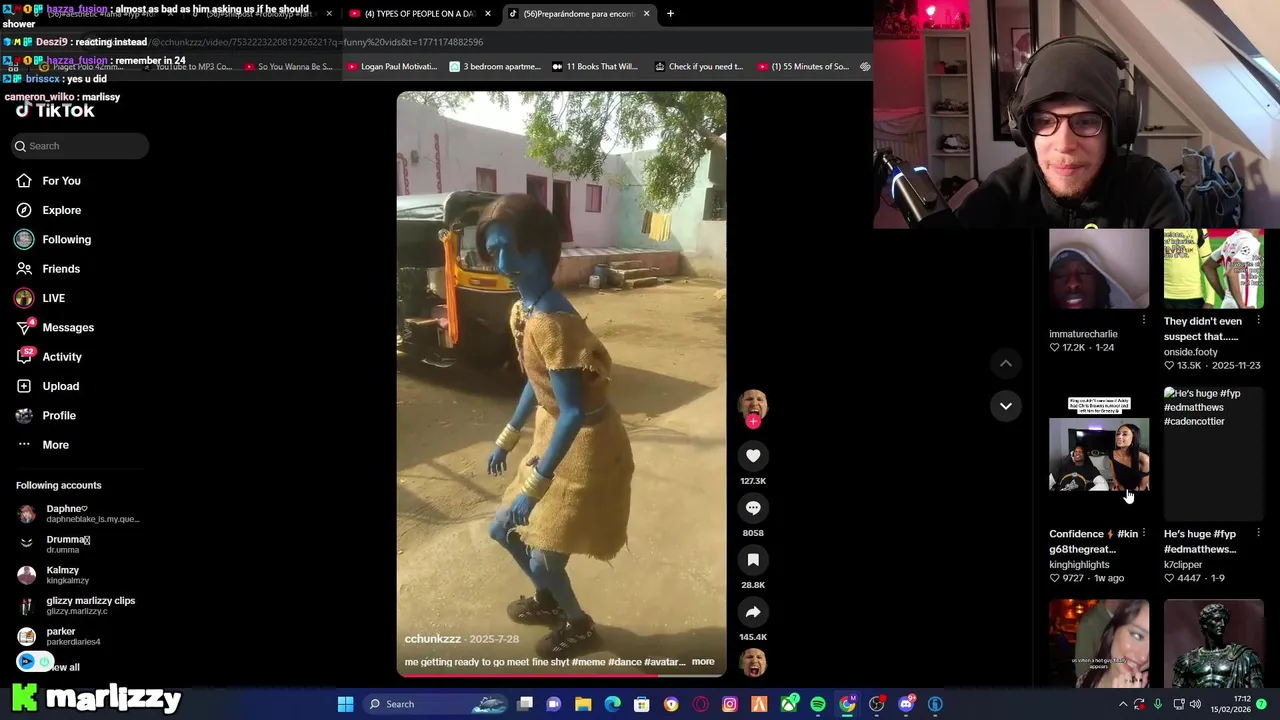Open '55 Minutes of So...' bookmark
The width and height of the screenshot is (1280, 720).
803,67
